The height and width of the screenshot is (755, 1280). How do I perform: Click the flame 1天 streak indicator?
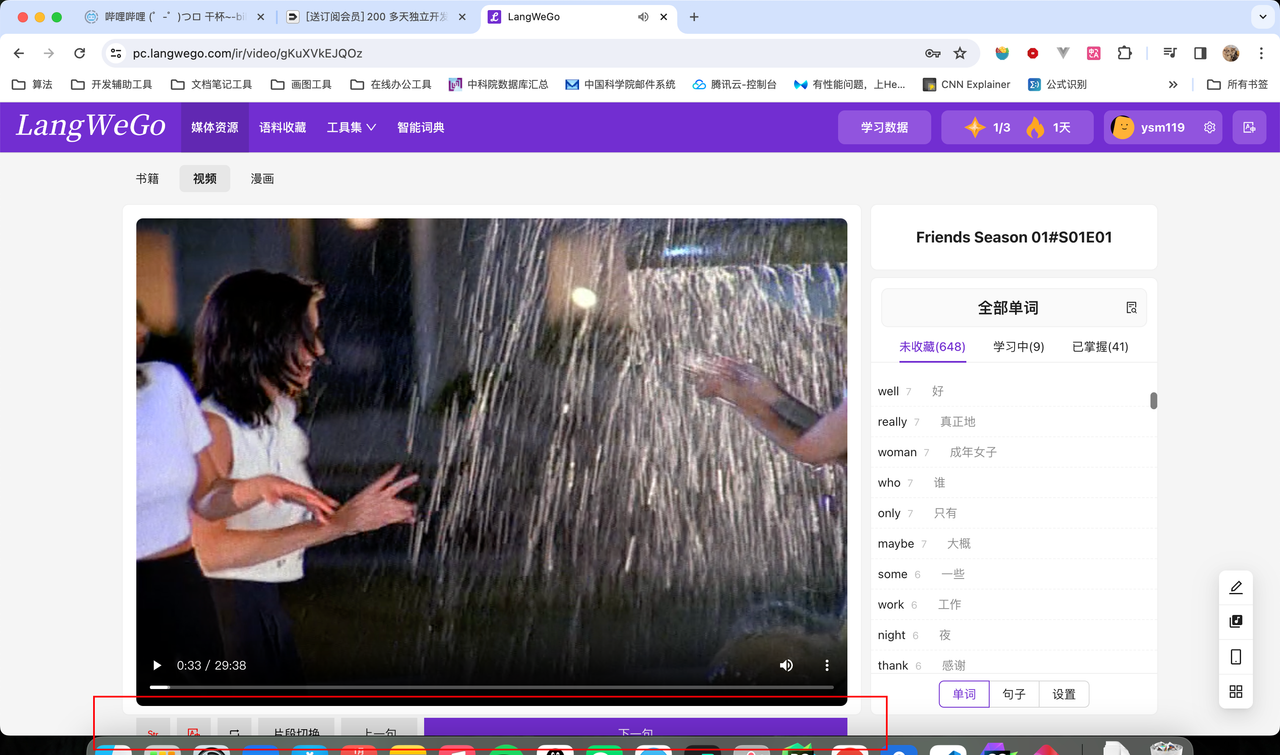(1047, 127)
